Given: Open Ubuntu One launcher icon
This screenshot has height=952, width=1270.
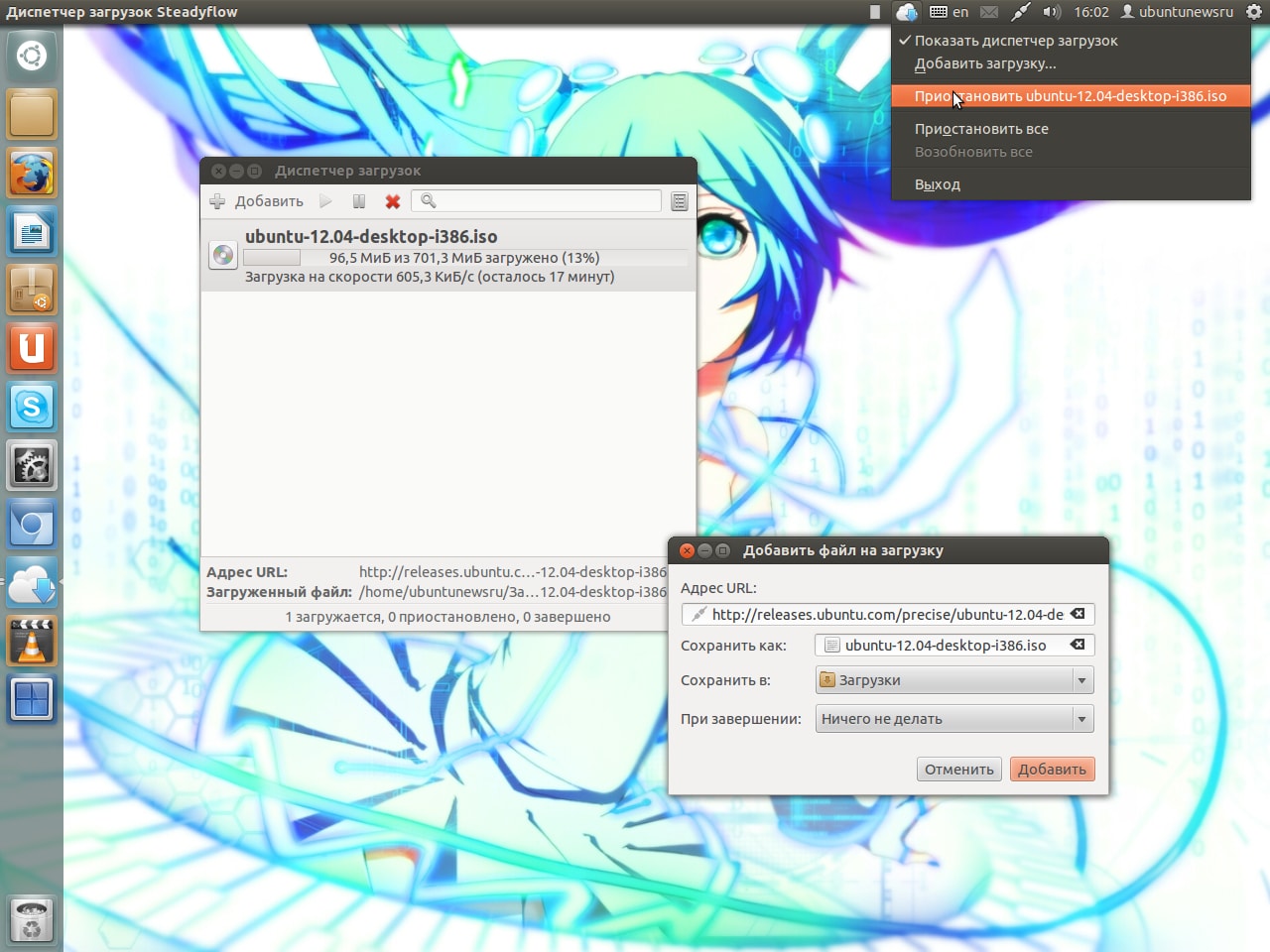Looking at the screenshot, I should coord(32,349).
